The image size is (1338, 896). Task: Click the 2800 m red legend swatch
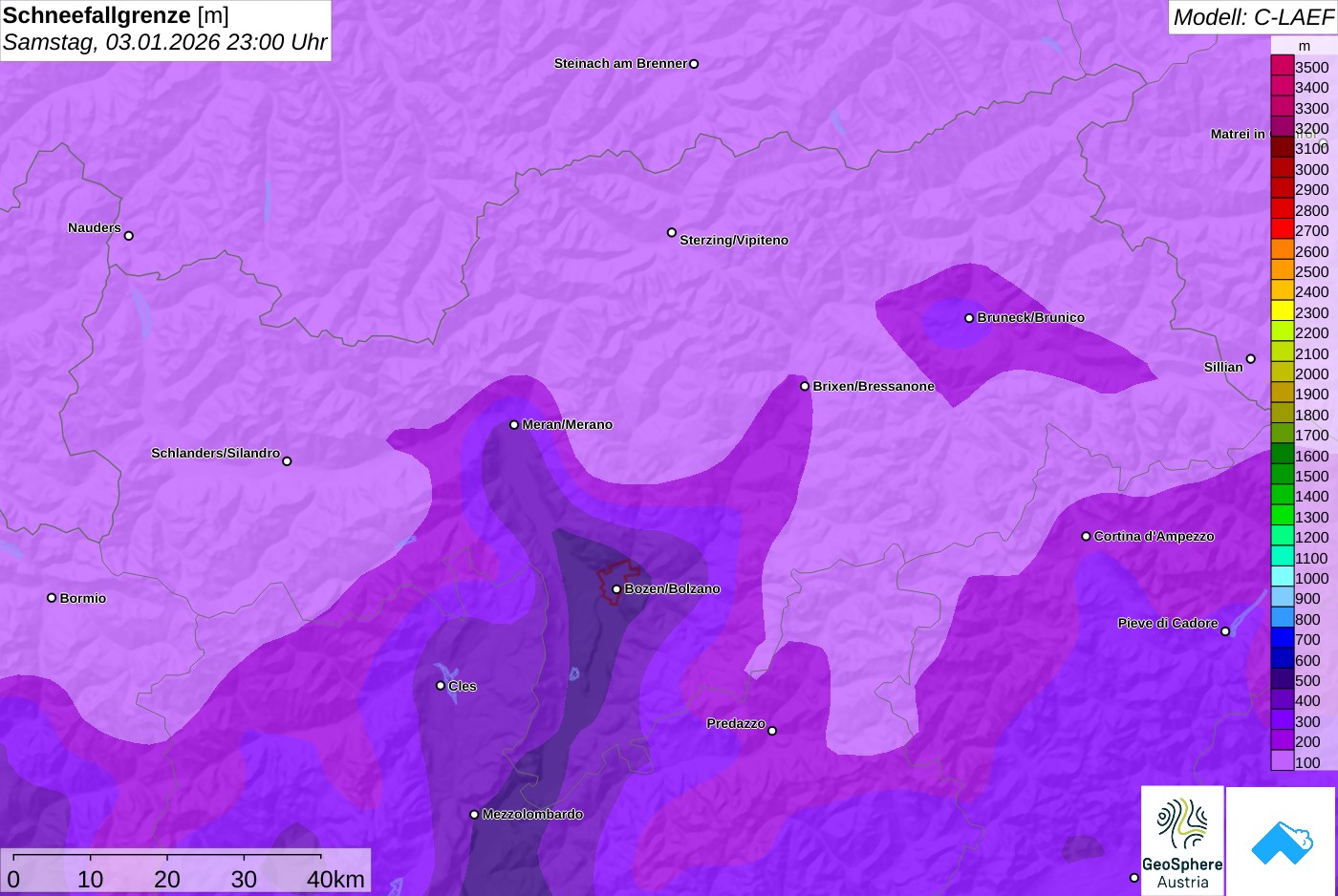(1283, 209)
